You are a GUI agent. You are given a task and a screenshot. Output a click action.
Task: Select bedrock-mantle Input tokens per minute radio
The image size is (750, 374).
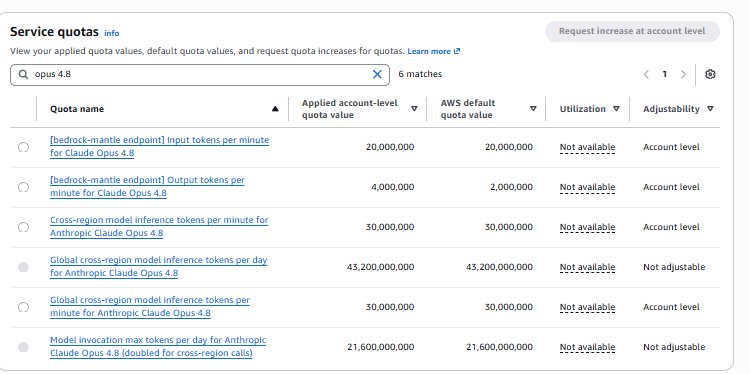click(23, 147)
